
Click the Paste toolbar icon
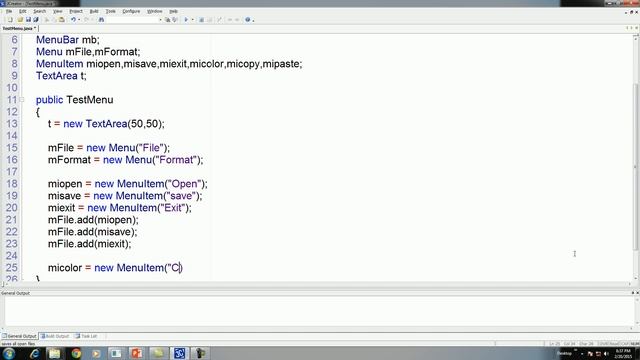coord(62,20)
